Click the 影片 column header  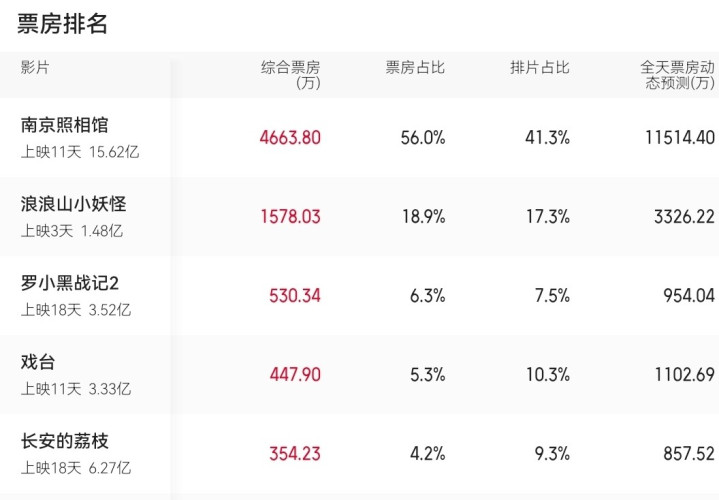point(35,67)
